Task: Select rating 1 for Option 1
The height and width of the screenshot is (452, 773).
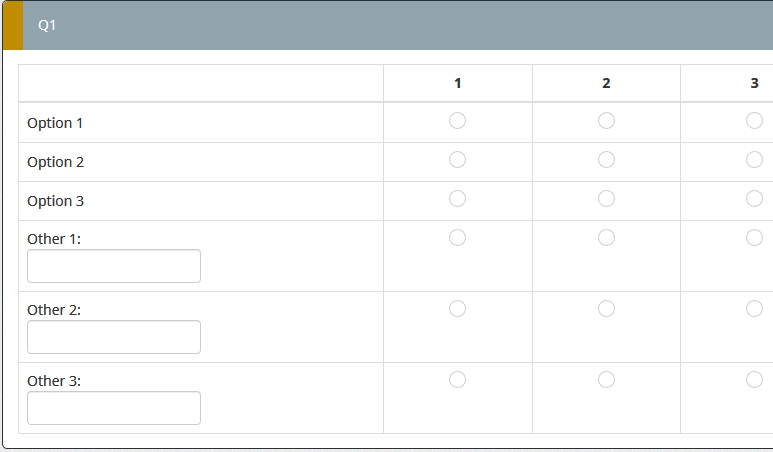Action: tap(457, 121)
